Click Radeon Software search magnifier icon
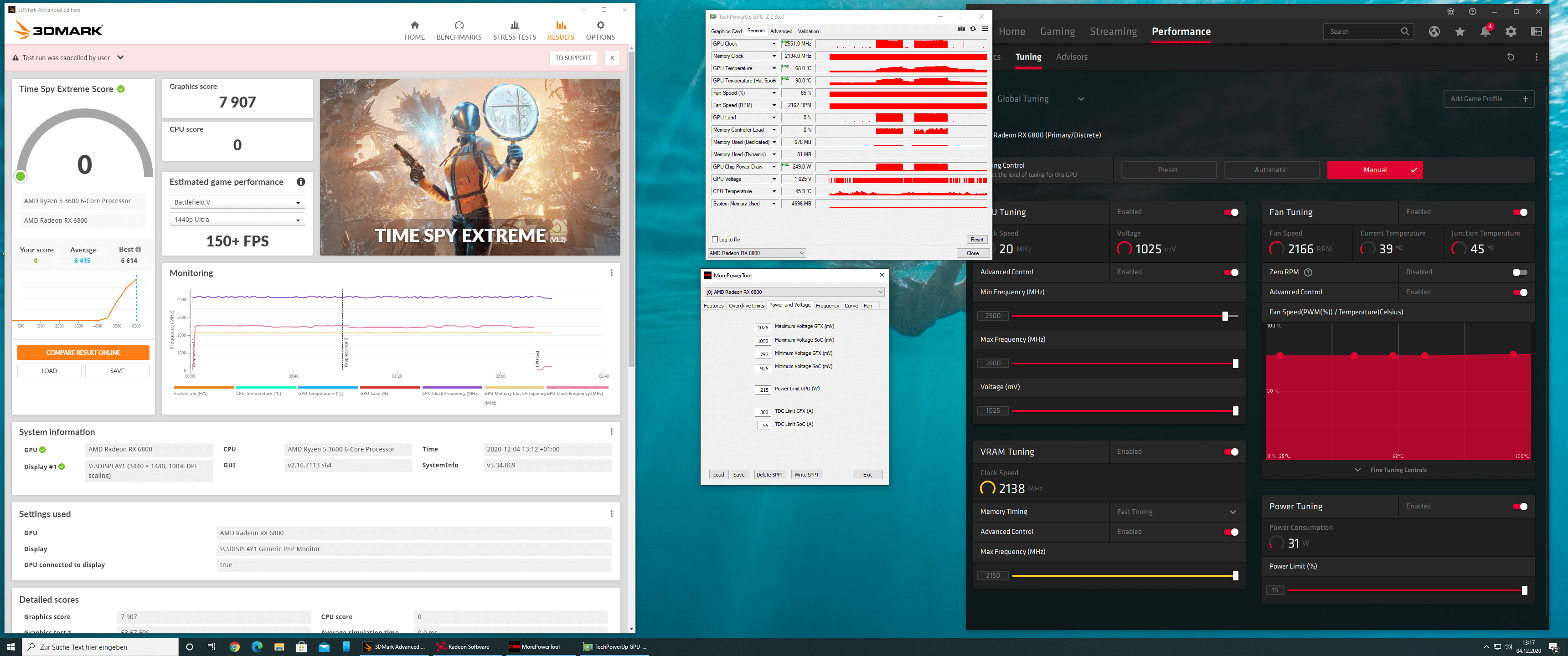 pos(1404,31)
